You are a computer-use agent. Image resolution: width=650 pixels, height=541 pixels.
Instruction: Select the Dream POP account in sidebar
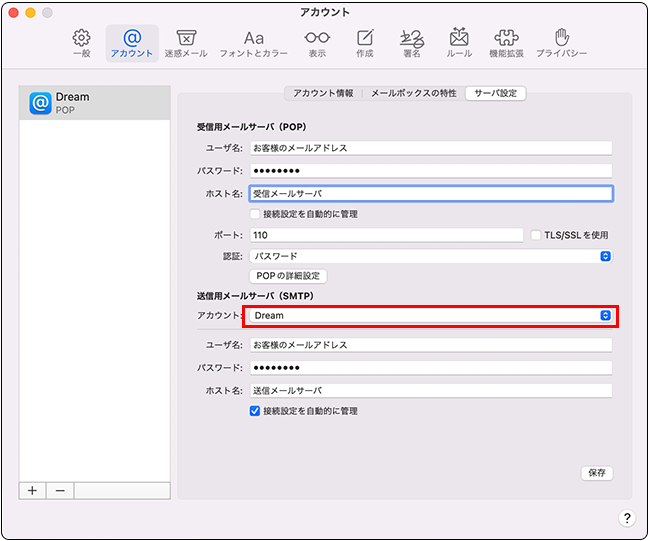95,103
